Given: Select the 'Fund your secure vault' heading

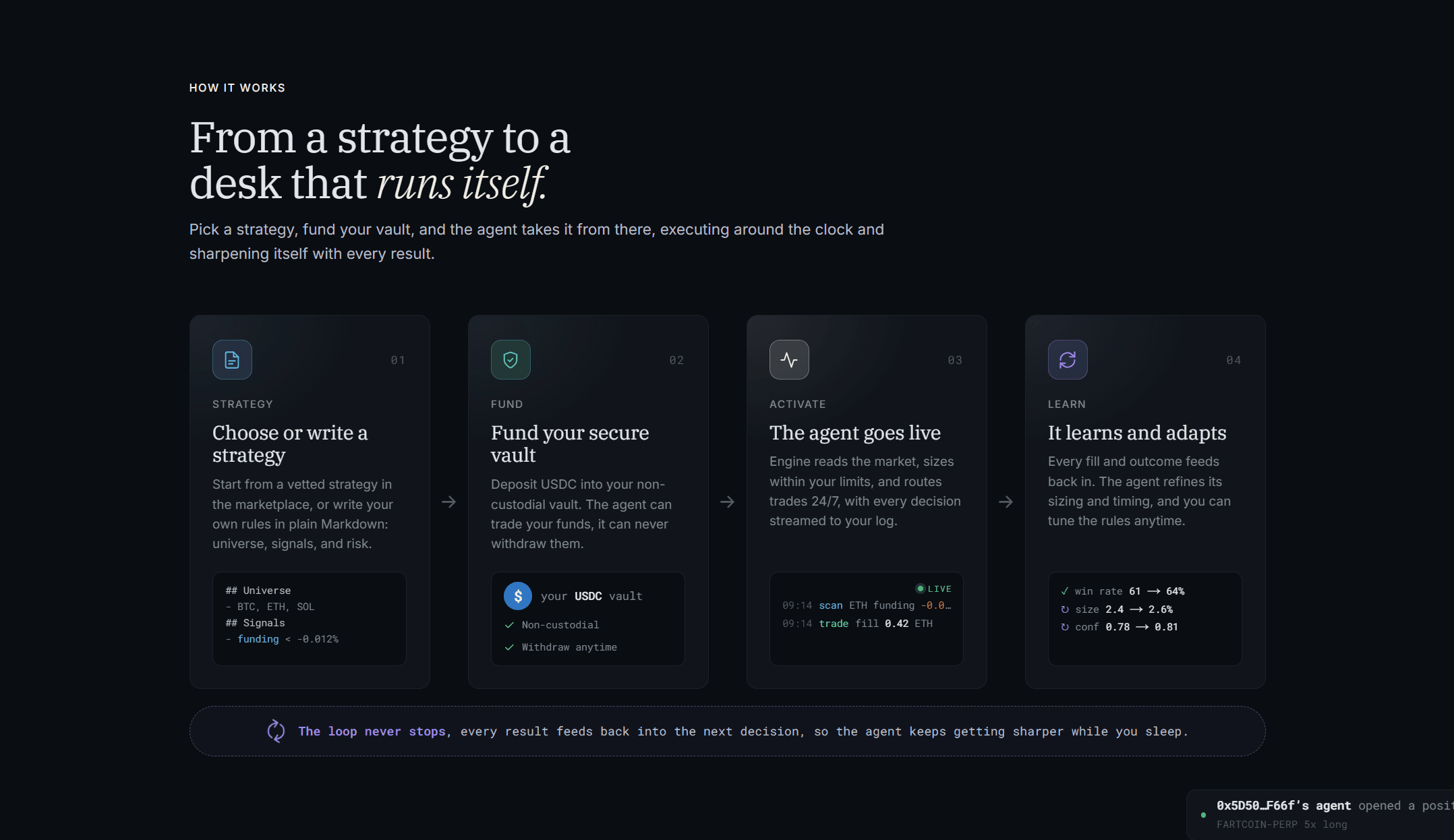Looking at the screenshot, I should [570, 444].
